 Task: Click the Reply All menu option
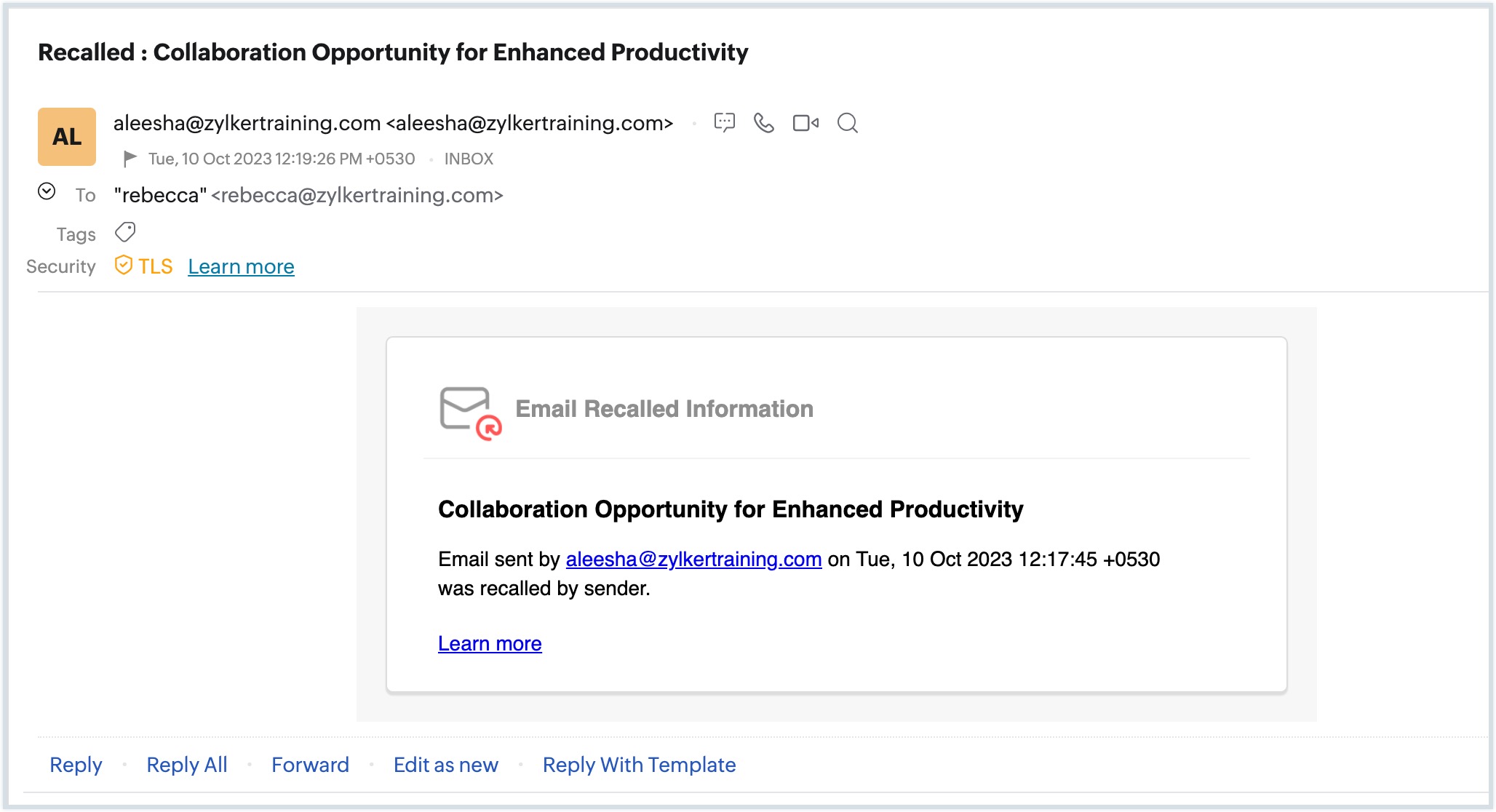(186, 764)
